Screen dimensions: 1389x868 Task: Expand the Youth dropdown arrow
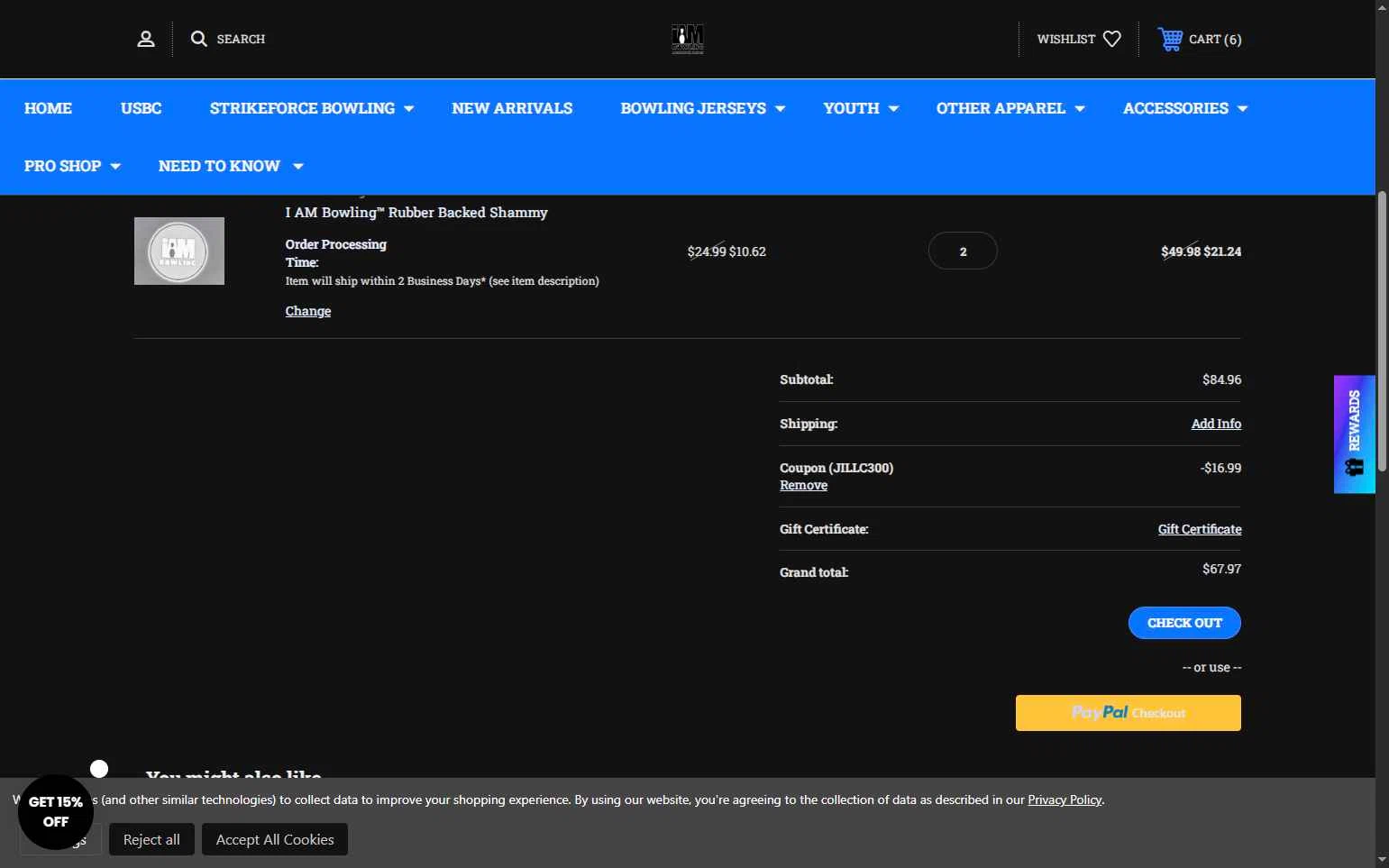coord(893,109)
